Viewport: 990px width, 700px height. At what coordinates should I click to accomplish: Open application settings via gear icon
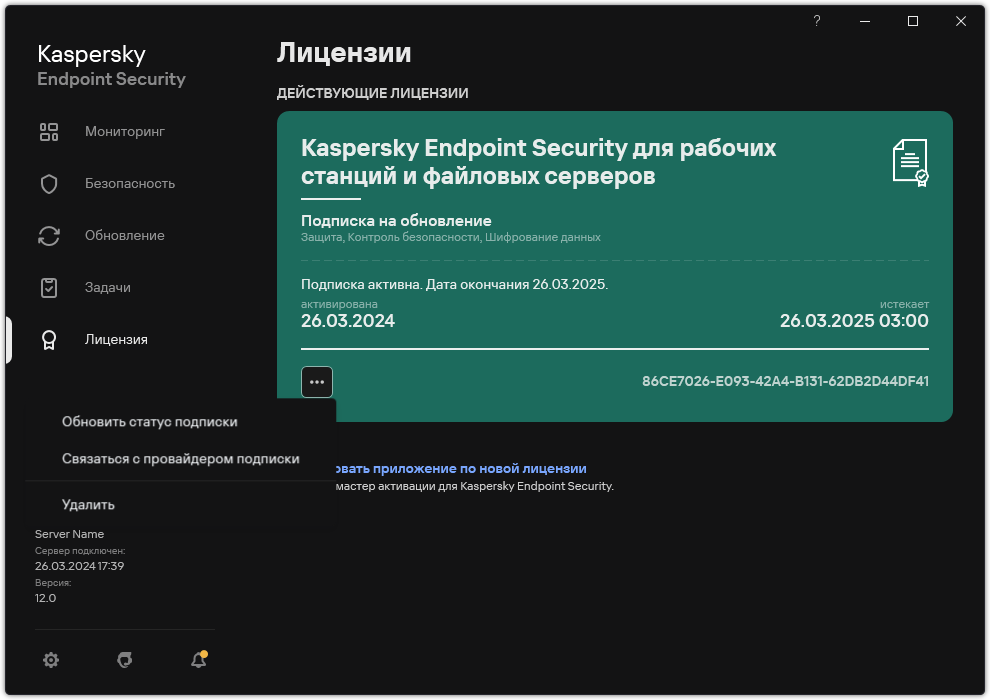tap(50, 660)
